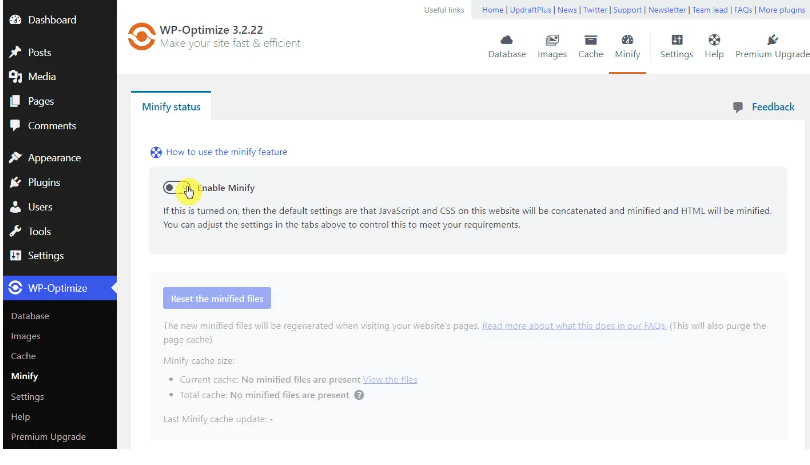Image resolution: width=810 pixels, height=465 pixels.
Task: Click the Feedback speech bubble icon
Action: pos(738,107)
